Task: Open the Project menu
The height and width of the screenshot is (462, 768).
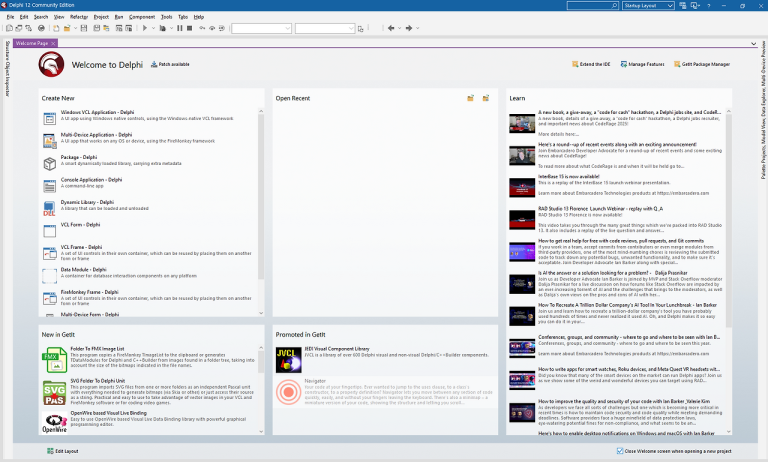Action: pyautogui.click(x=101, y=17)
